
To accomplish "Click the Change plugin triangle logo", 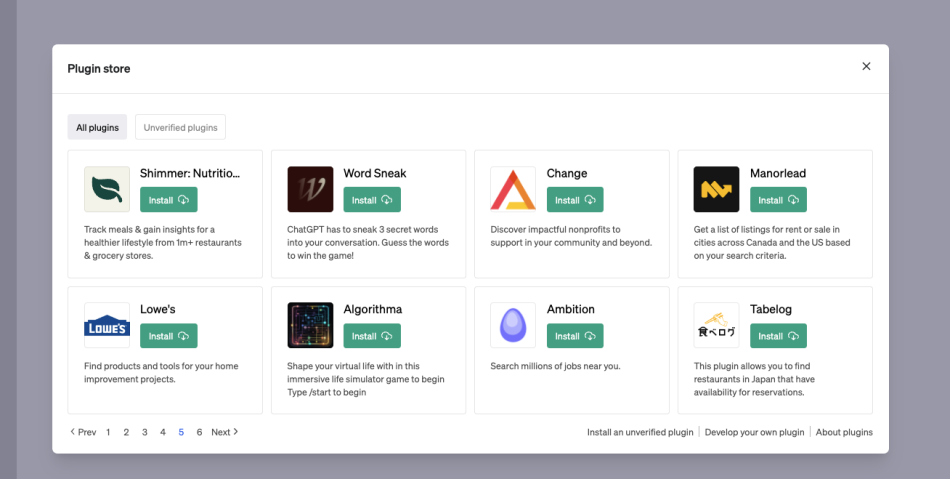I will tap(513, 189).
